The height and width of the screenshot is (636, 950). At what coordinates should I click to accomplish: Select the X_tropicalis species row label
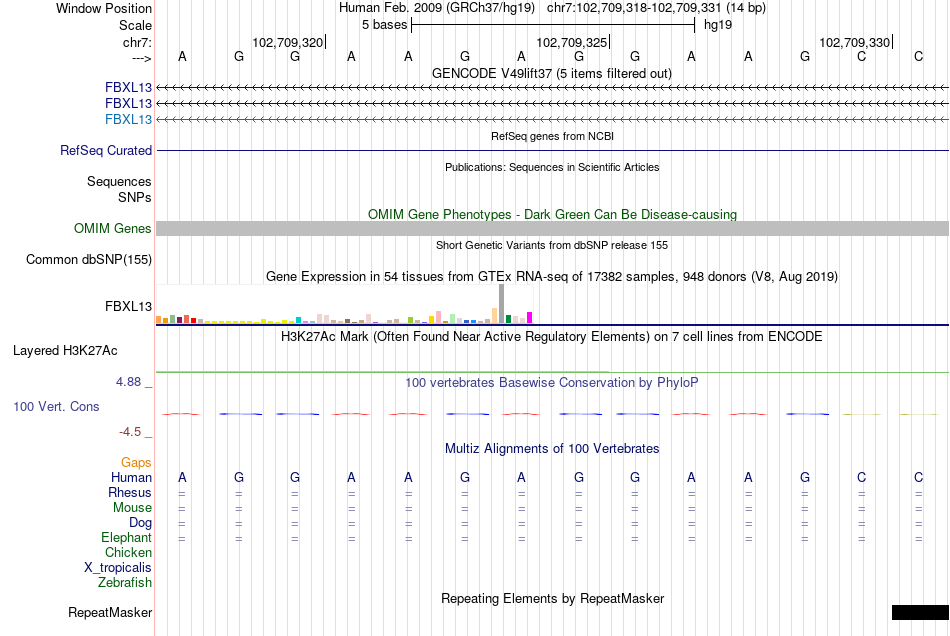coord(118,568)
